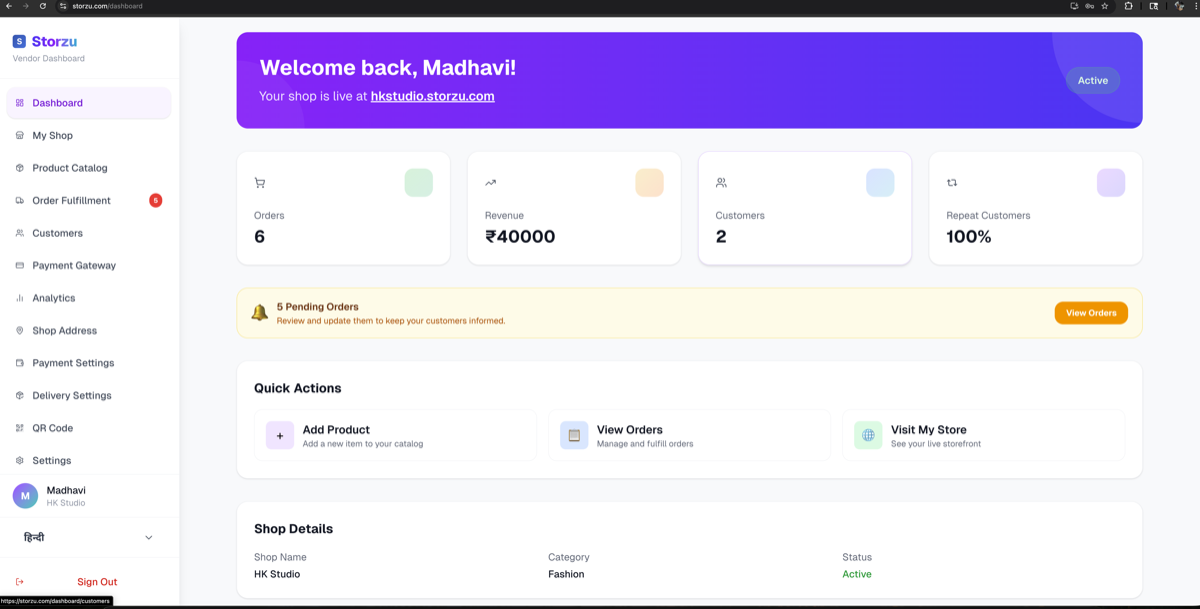Open Order Fulfillment in sidebar menu
This screenshot has width=1200, height=609.
[x=89, y=200]
